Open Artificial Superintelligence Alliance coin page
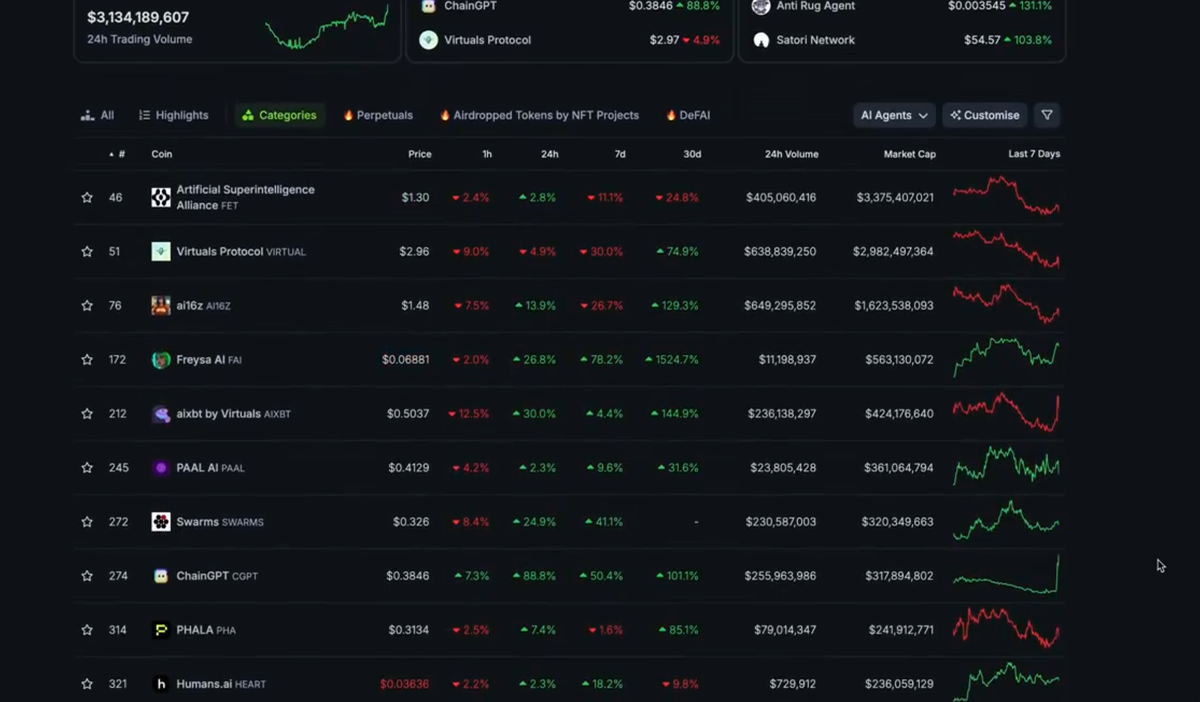Image resolution: width=1200 pixels, height=702 pixels. (246, 197)
